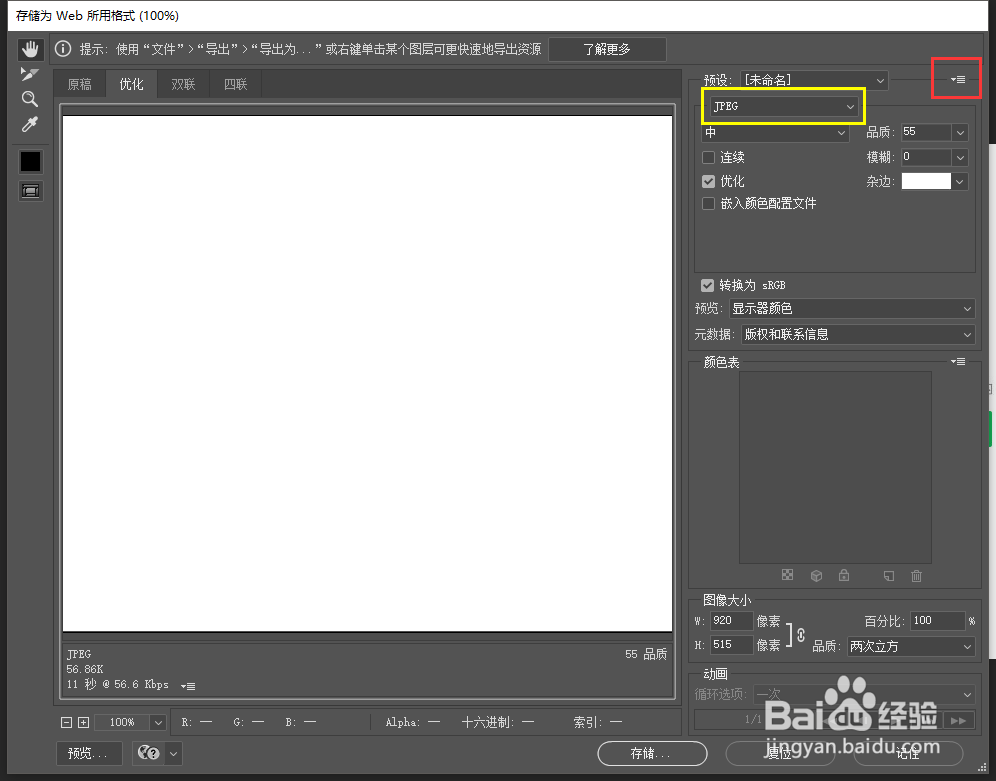
Task: Open the preset panel flyout menu
Action: pyautogui.click(x=956, y=79)
